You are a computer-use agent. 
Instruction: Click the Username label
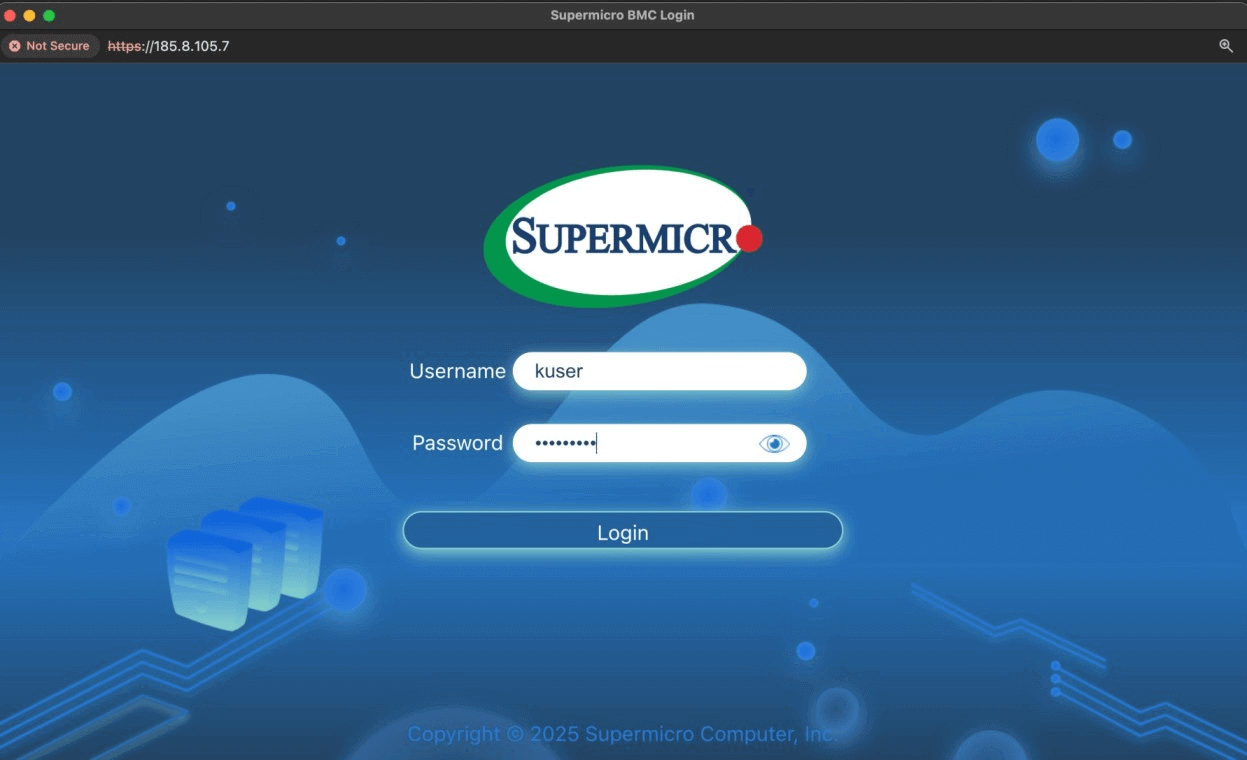point(457,371)
